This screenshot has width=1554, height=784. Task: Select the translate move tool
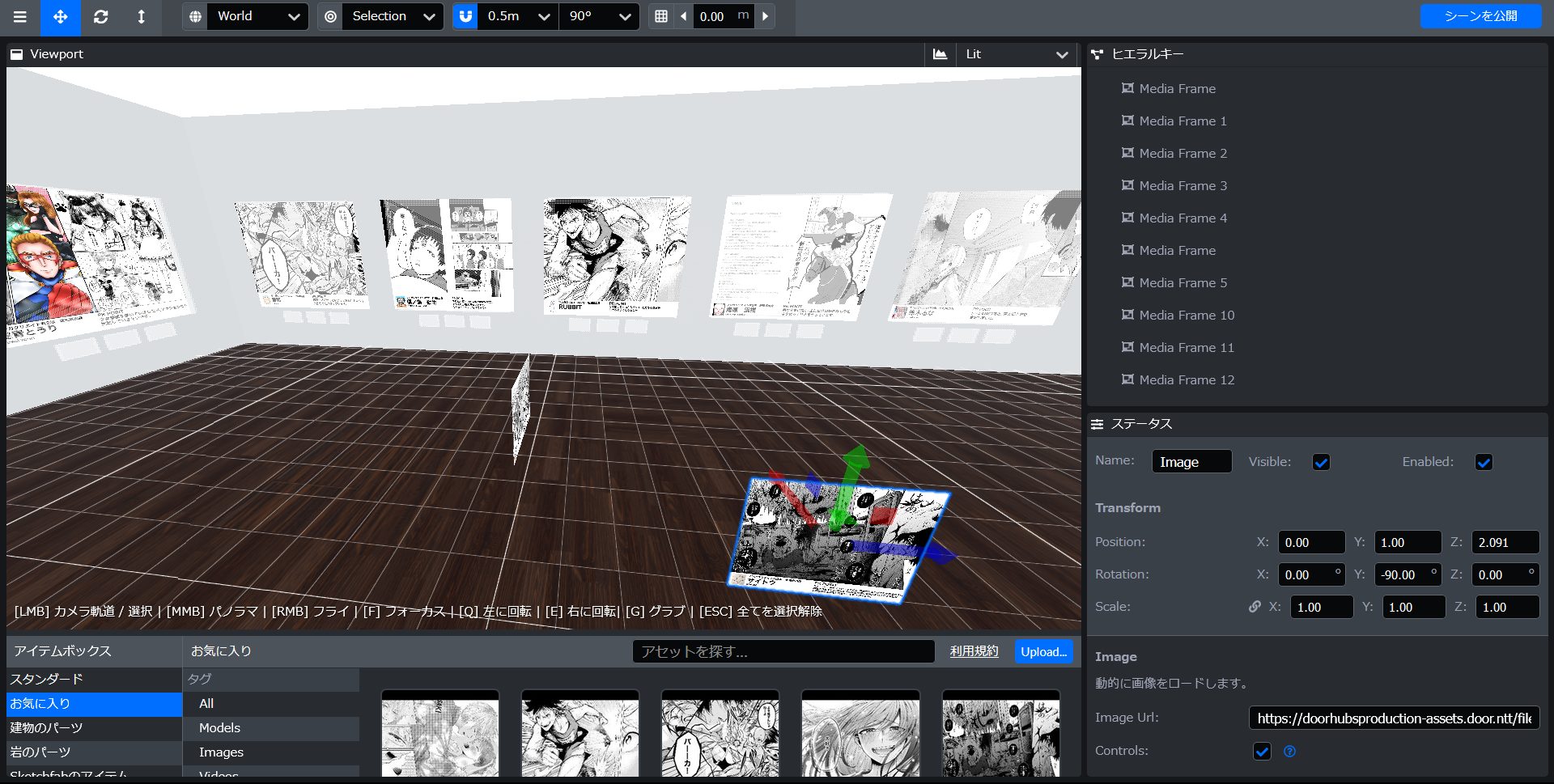tap(61, 17)
